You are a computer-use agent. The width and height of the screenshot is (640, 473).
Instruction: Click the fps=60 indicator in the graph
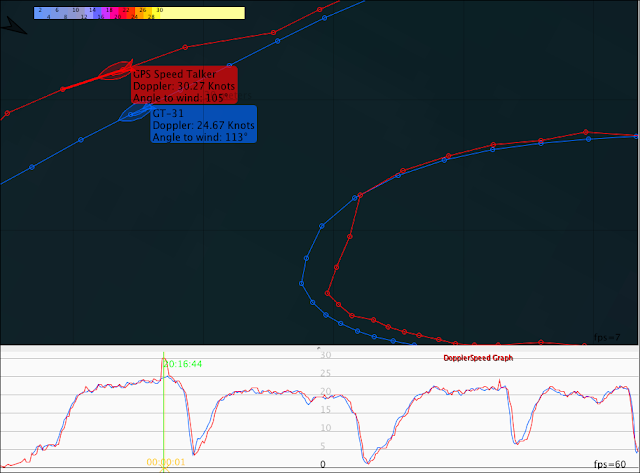(609, 464)
